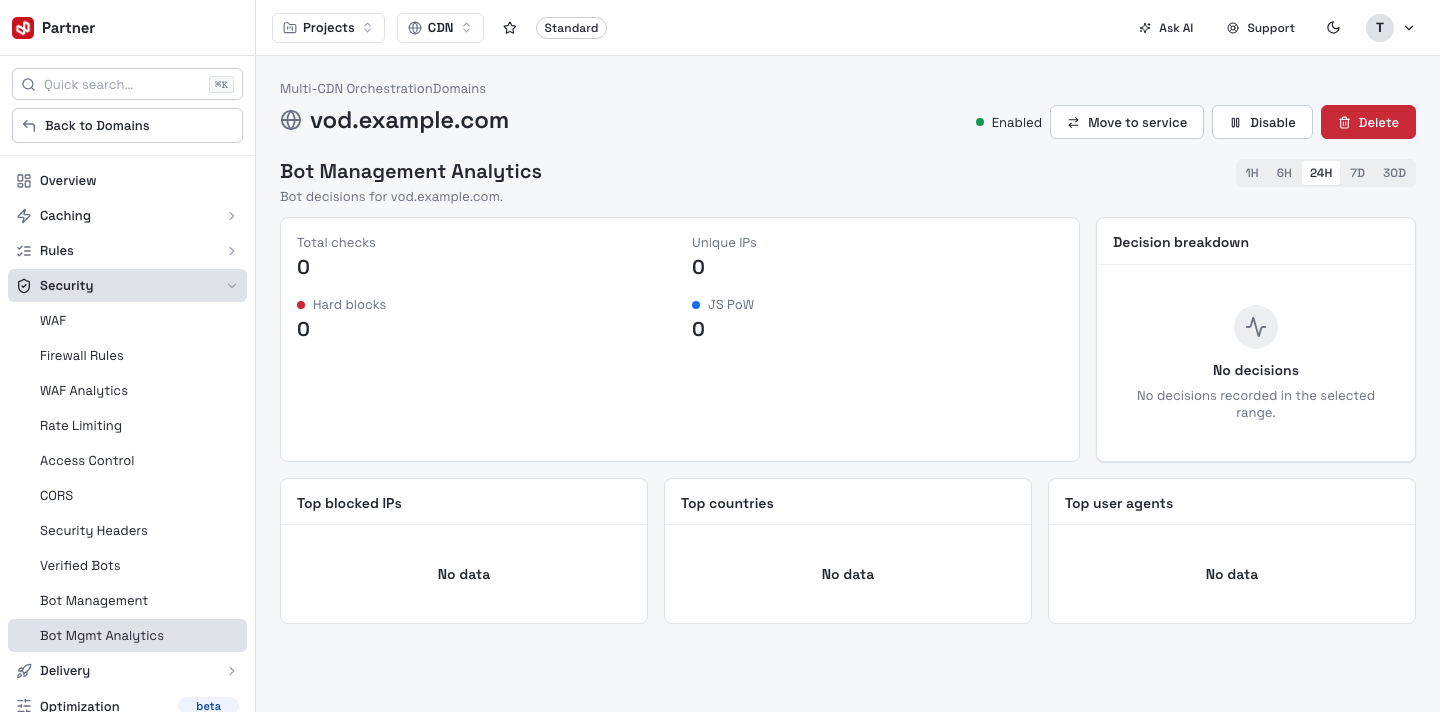Screen dimensions: 1440x712
Task: Click the Top blocked IPs heading
Action: tap(349, 503)
